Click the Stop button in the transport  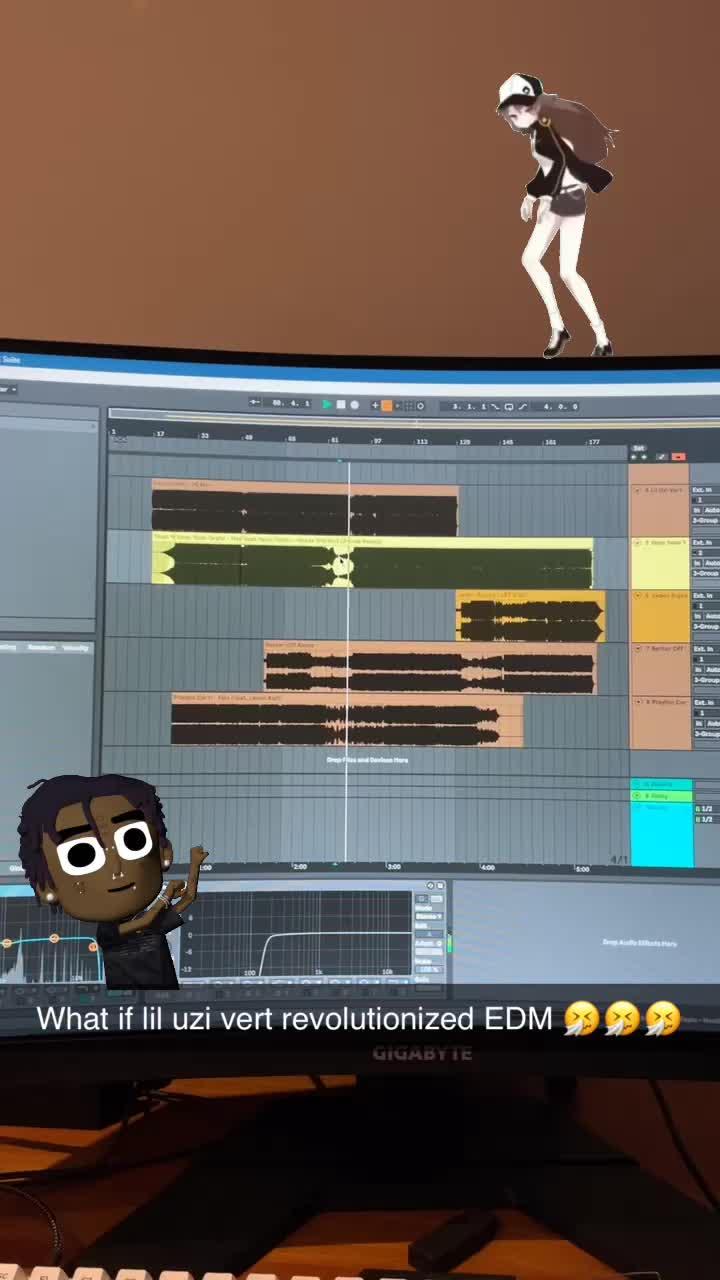click(341, 405)
